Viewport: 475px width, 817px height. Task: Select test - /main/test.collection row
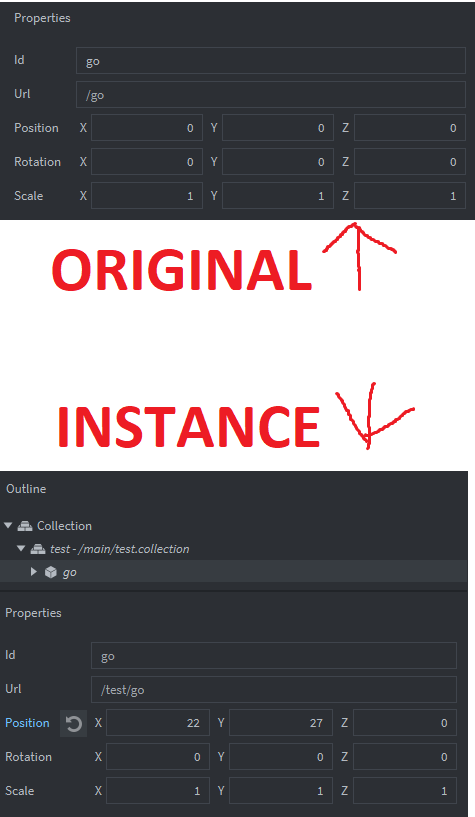coord(234,549)
